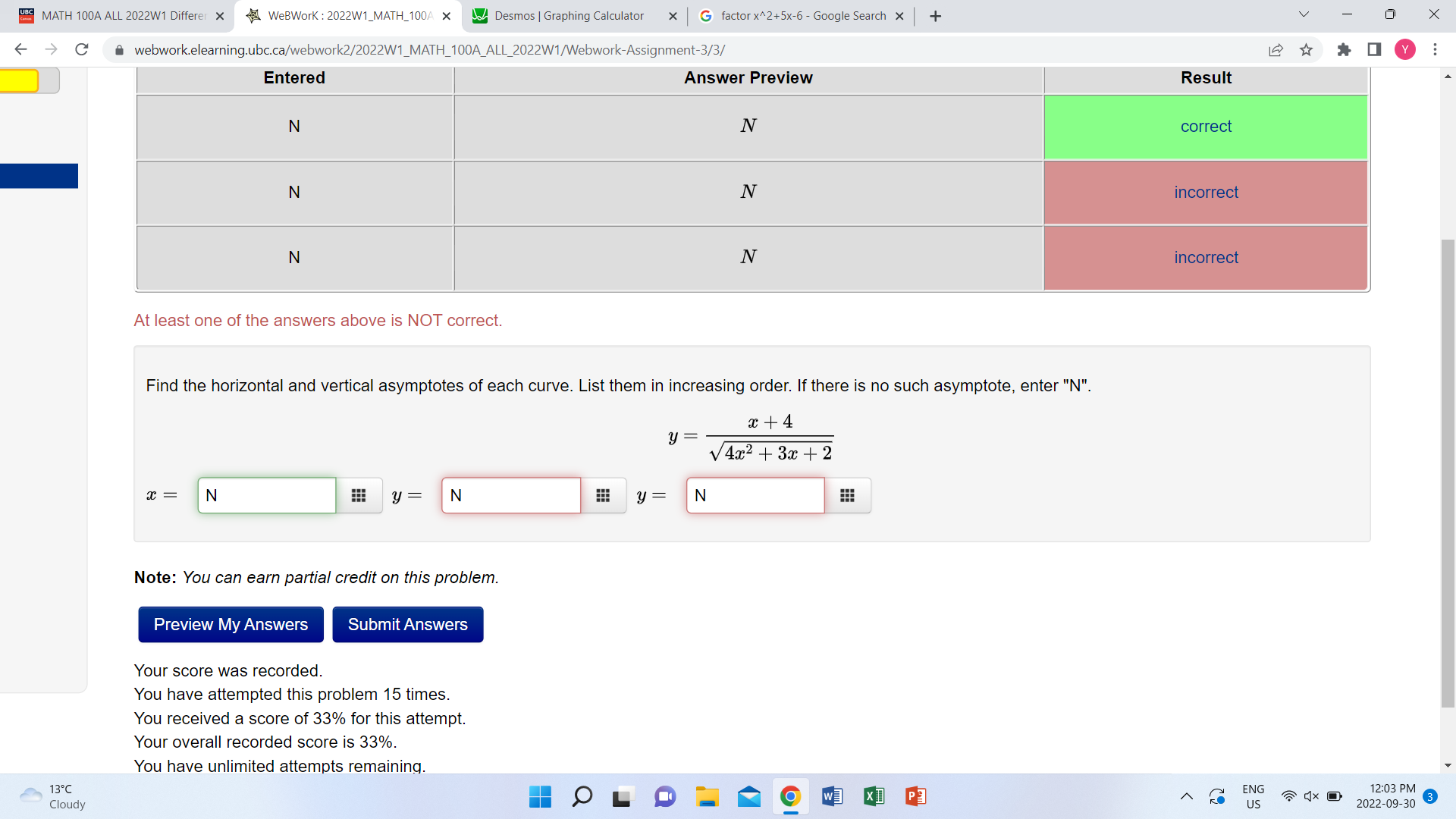Expand hidden icons in the system tray
The image size is (1456, 819).
pyautogui.click(x=1187, y=796)
